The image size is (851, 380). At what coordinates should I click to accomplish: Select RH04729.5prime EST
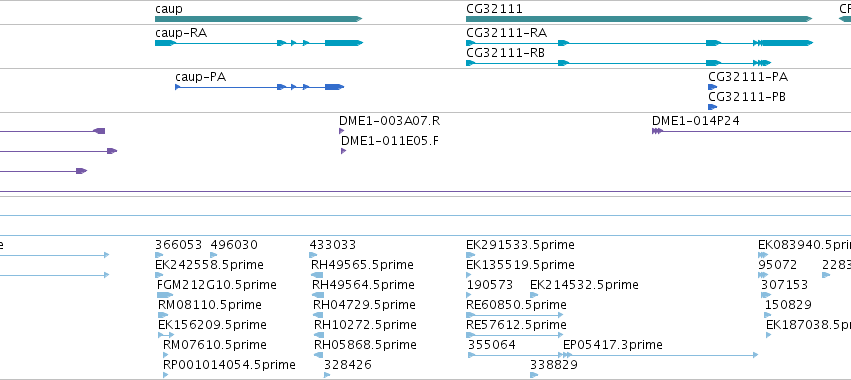tap(364, 305)
